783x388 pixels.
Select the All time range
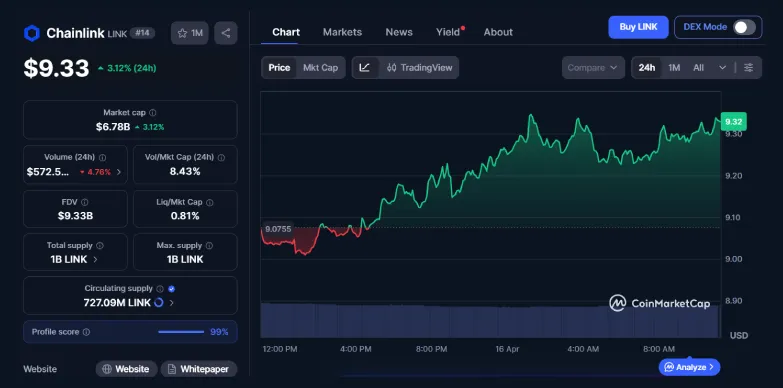pos(698,67)
